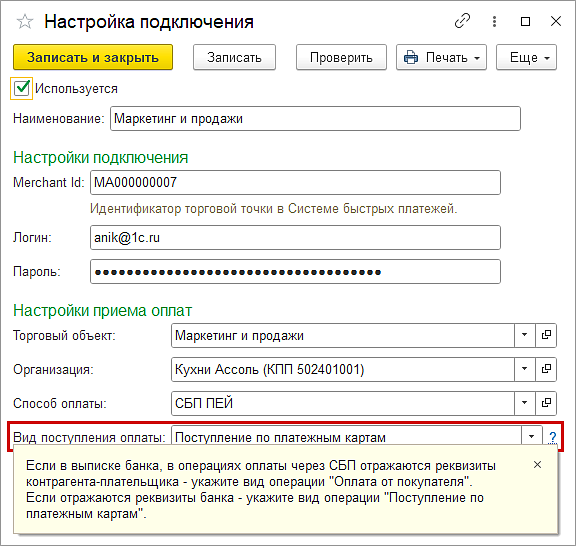Edit the Логин field
Screen dimensions: 576x546
click(295, 238)
